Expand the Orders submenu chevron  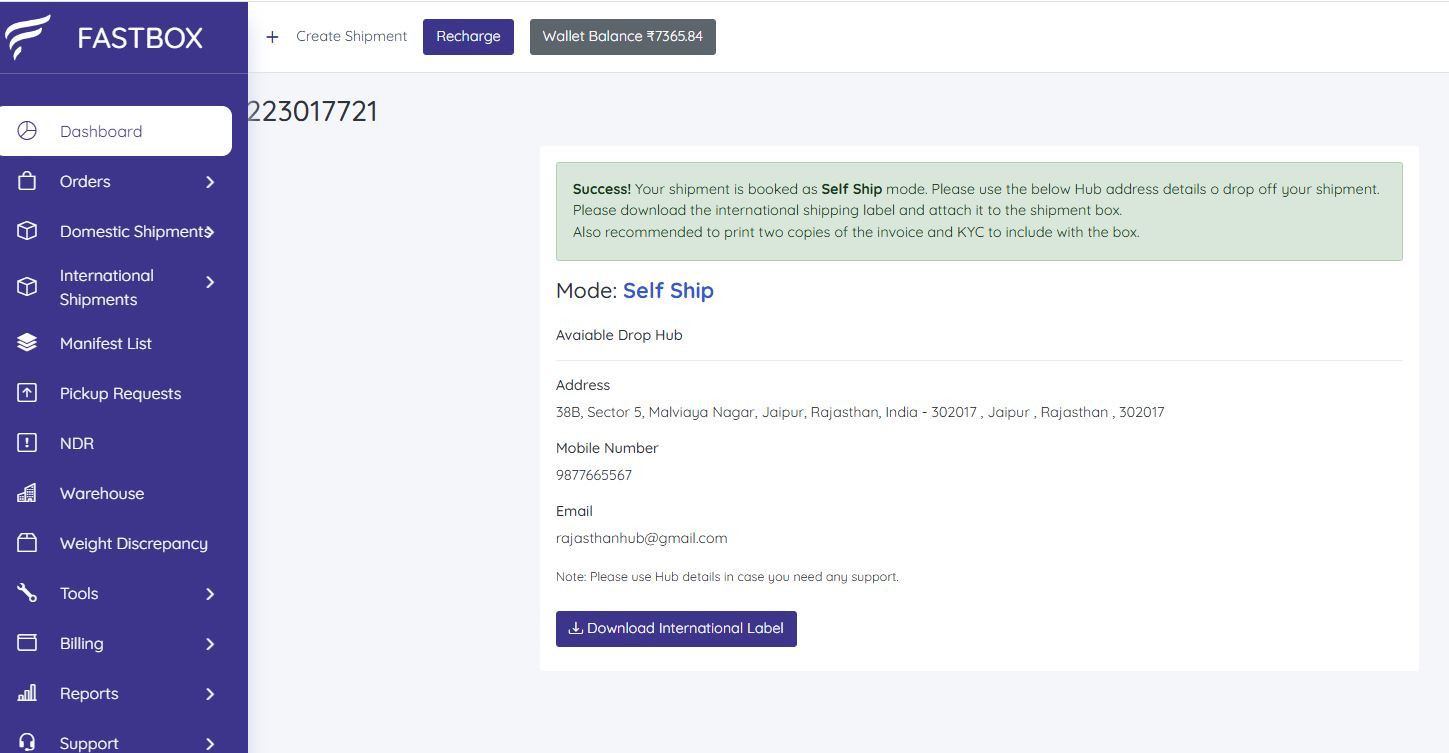pyautogui.click(x=210, y=182)
